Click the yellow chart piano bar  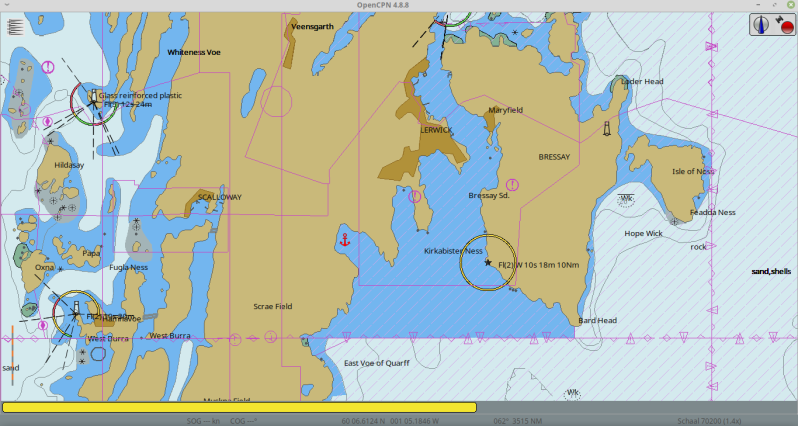coord(239,407)
